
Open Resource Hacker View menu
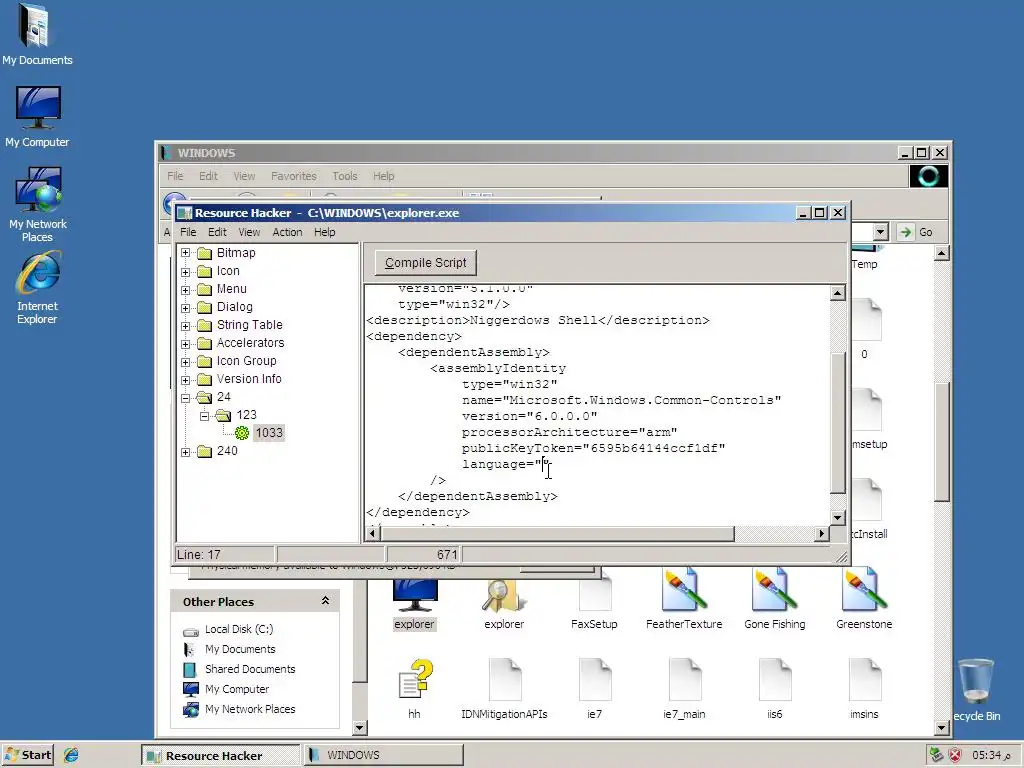pyautogui.click(x=249, y=232)
